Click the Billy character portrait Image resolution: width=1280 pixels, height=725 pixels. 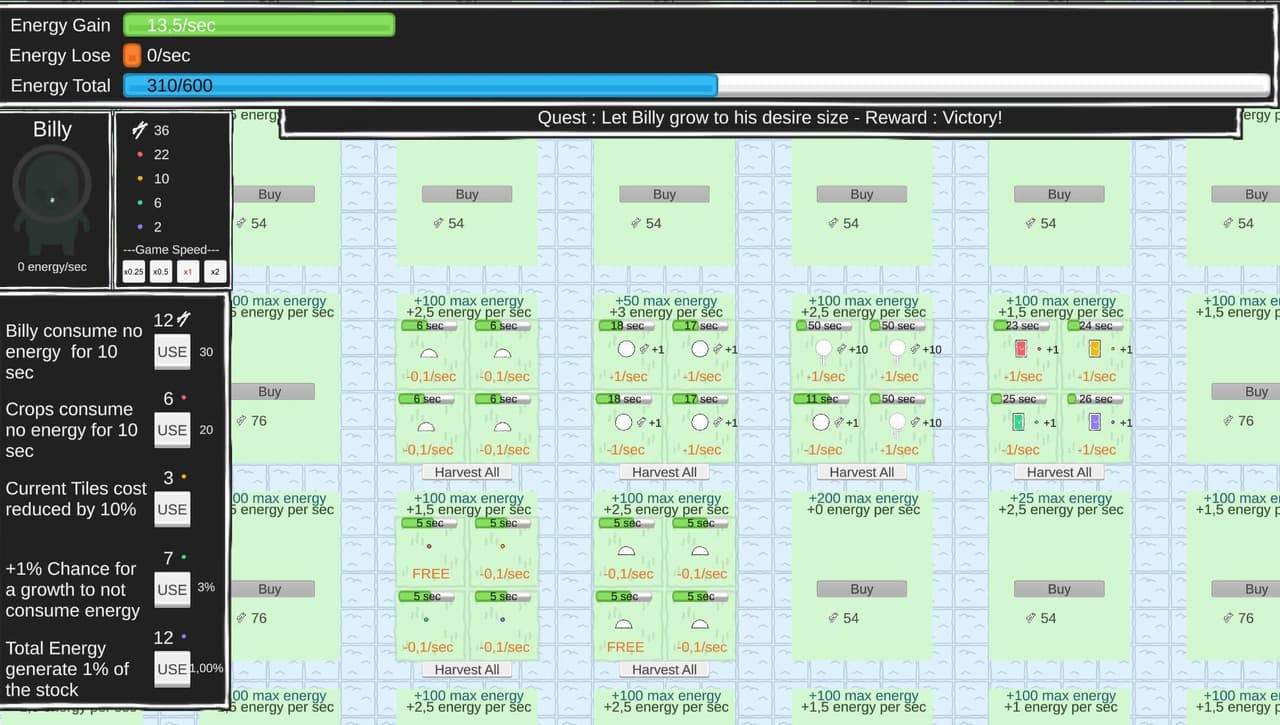click(x=52, y=200)
